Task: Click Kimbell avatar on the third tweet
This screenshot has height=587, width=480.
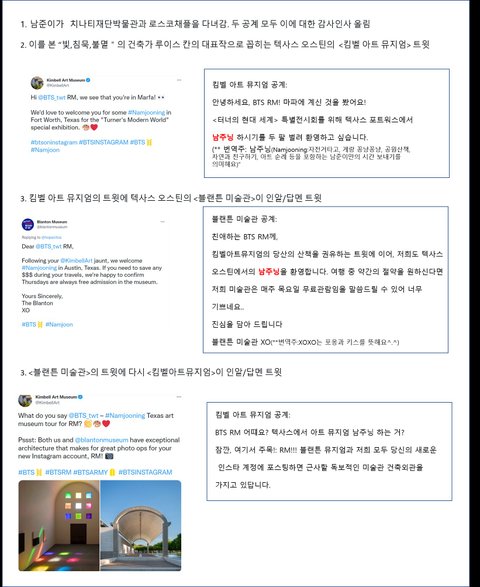Action: pos(25,399)
